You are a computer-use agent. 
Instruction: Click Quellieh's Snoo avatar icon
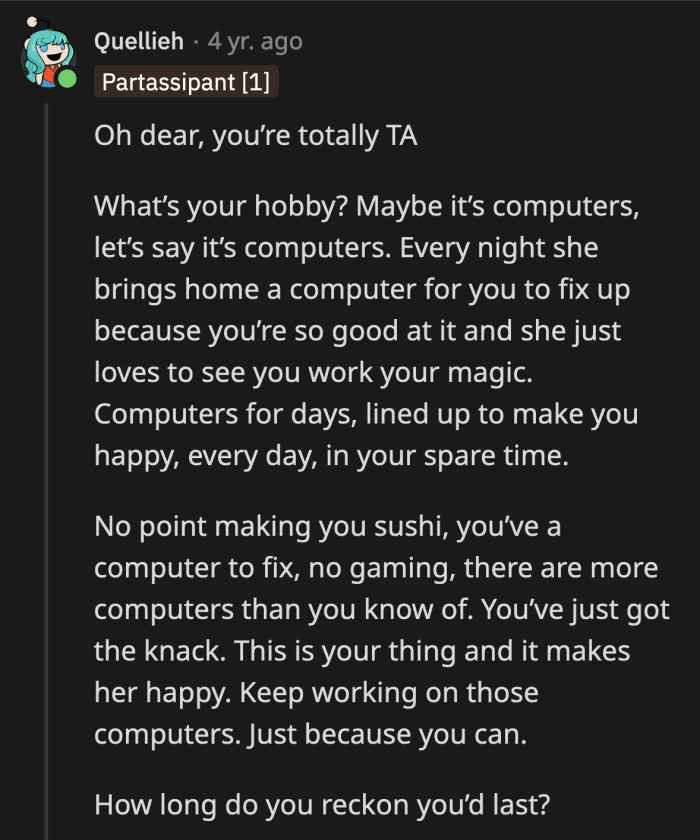tap(46, 57)
